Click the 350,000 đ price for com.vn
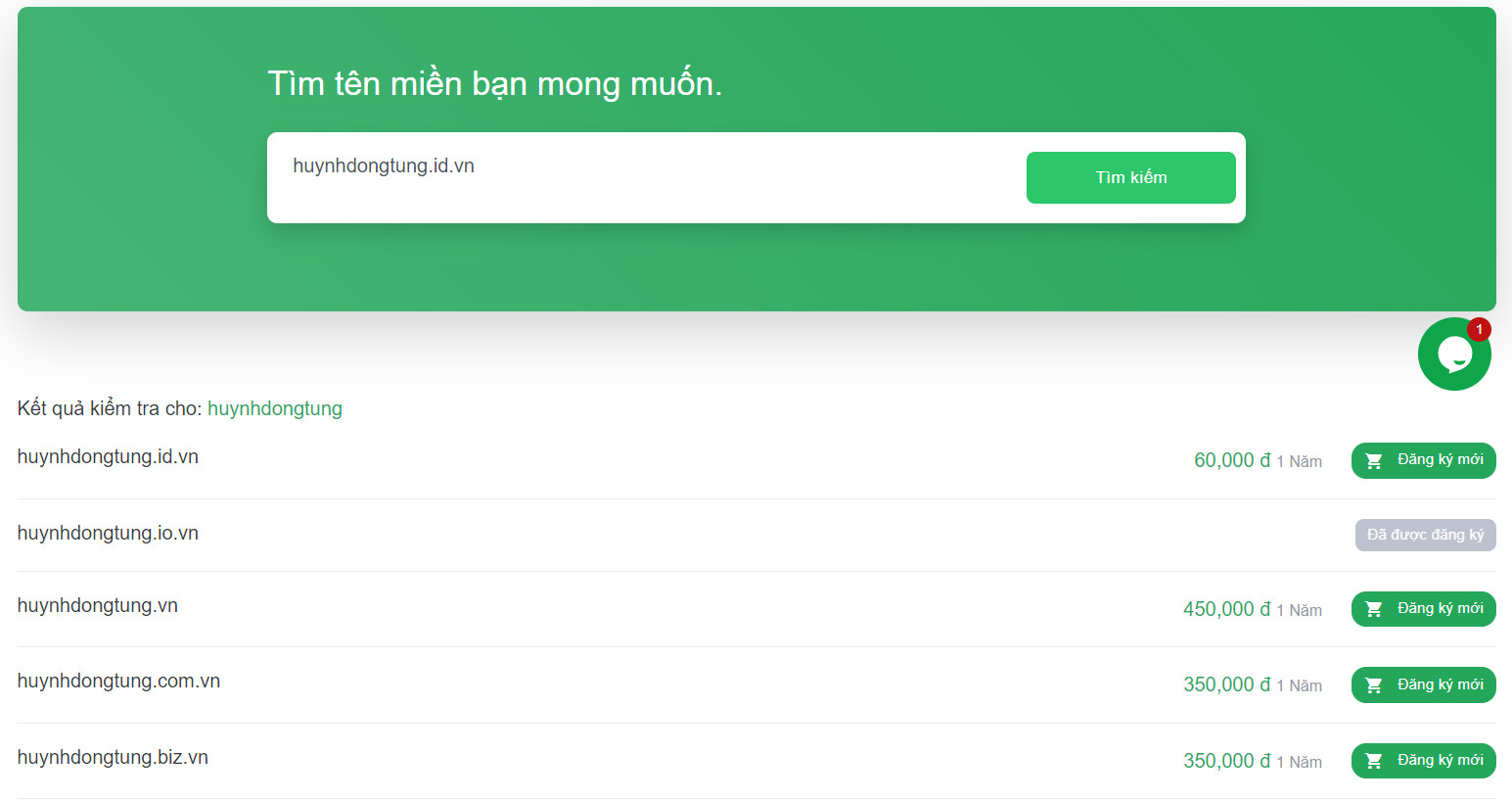This screenshot has height=801, width=1512. point(1227,684)
